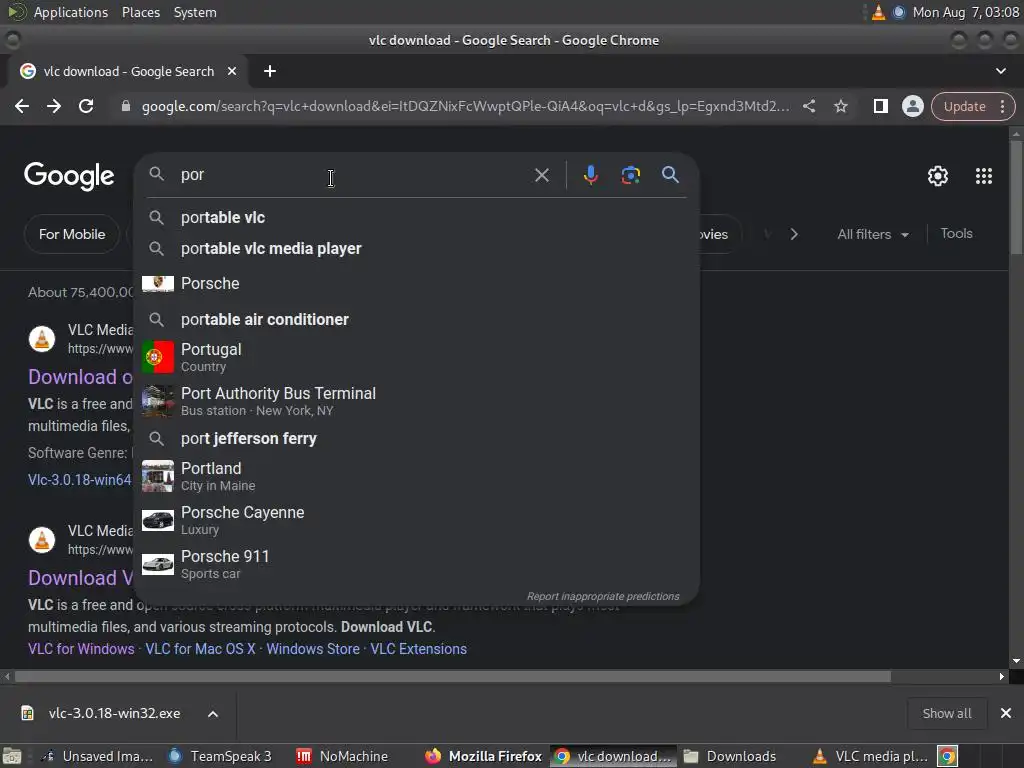
Task: Click the VLC cone tray icon
Action: (x=878, y=12)
